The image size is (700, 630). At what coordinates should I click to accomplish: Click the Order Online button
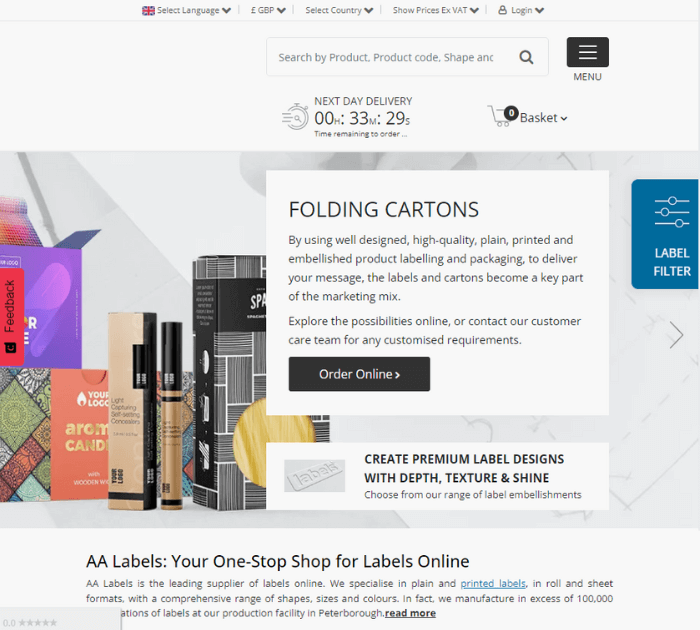(359, 374)
